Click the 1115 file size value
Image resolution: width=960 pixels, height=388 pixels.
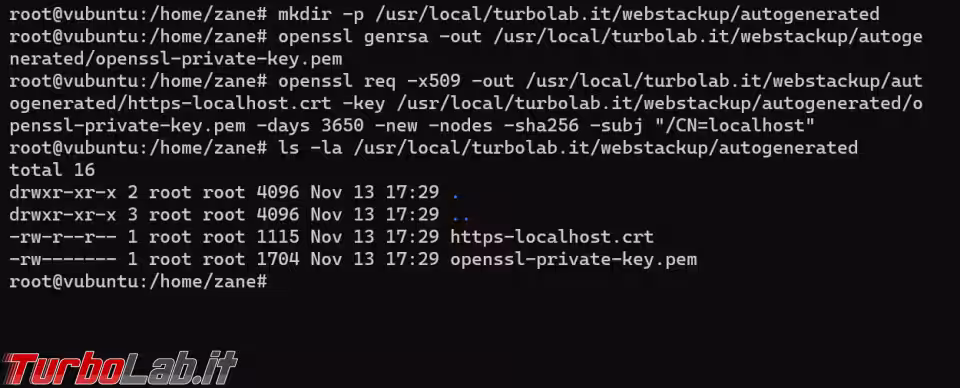pos(278,237)
